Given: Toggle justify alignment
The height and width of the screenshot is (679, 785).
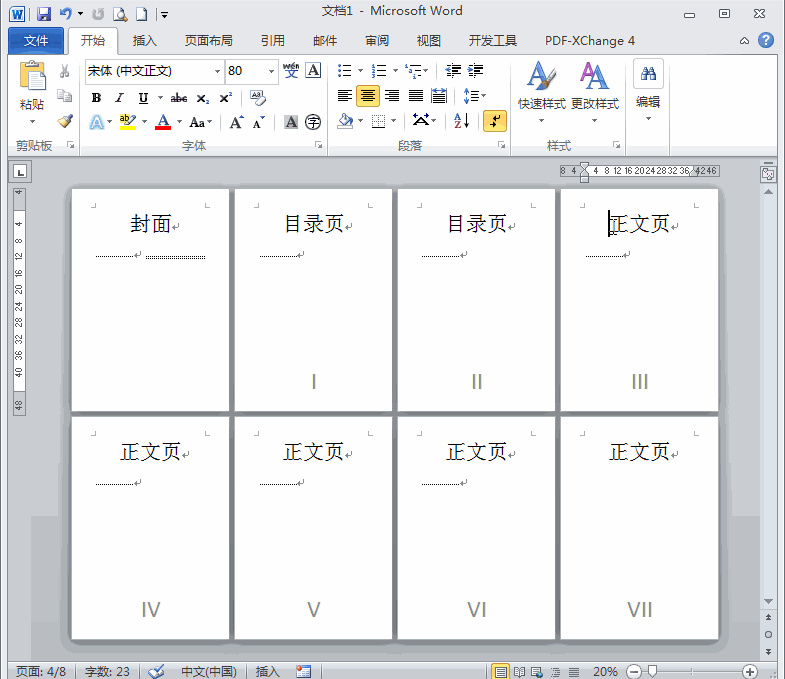Looking at the screenshot, I should [416, 95].
